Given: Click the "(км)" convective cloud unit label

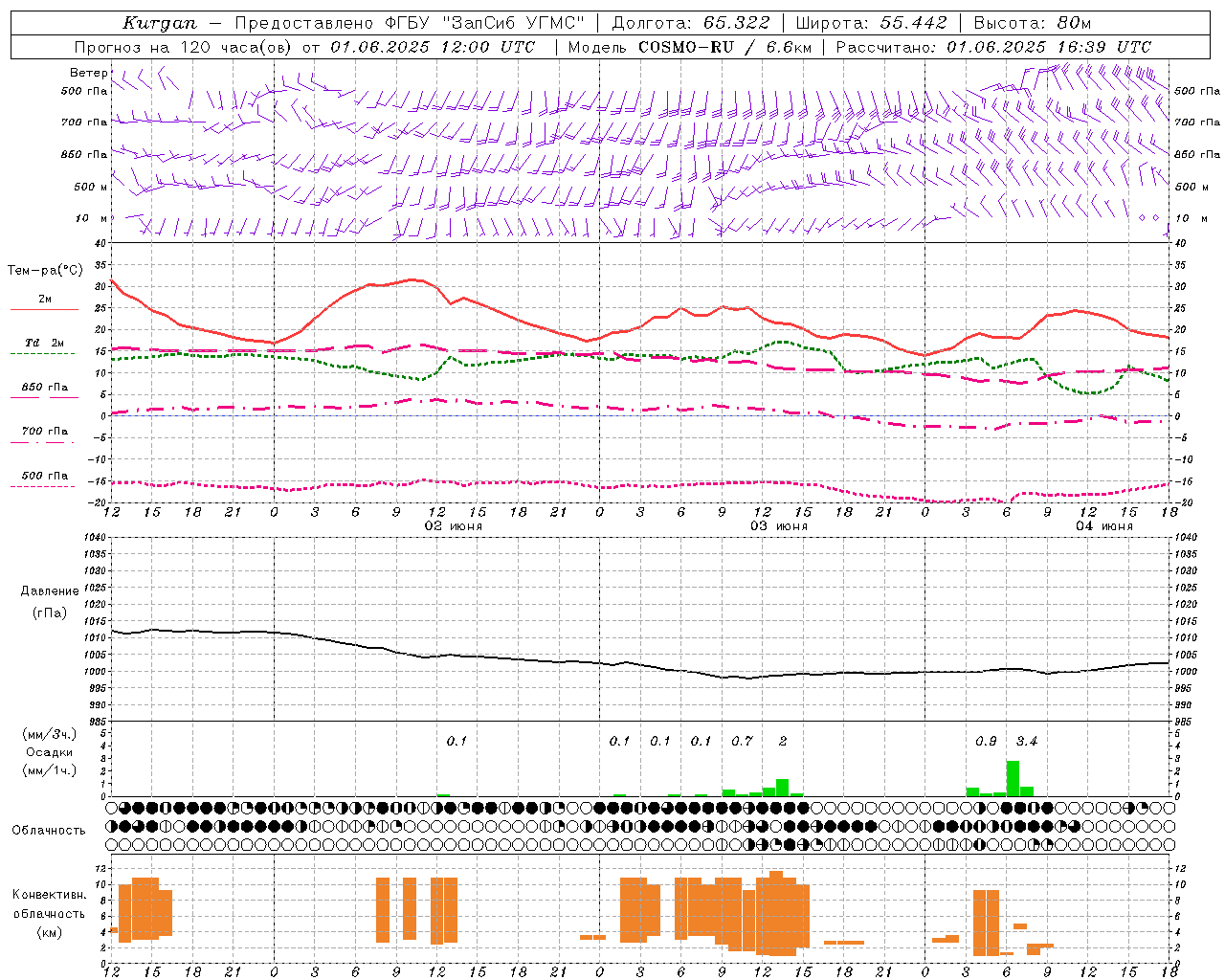Looking at the screenshot, I should click(x=49, y=931).
